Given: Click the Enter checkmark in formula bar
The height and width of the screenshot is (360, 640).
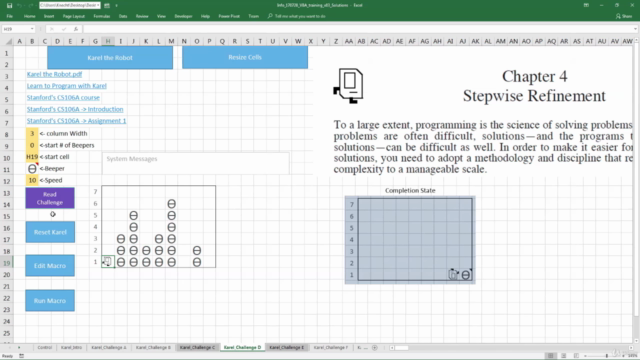Looking at the screenshot, I should coord(64,29).
